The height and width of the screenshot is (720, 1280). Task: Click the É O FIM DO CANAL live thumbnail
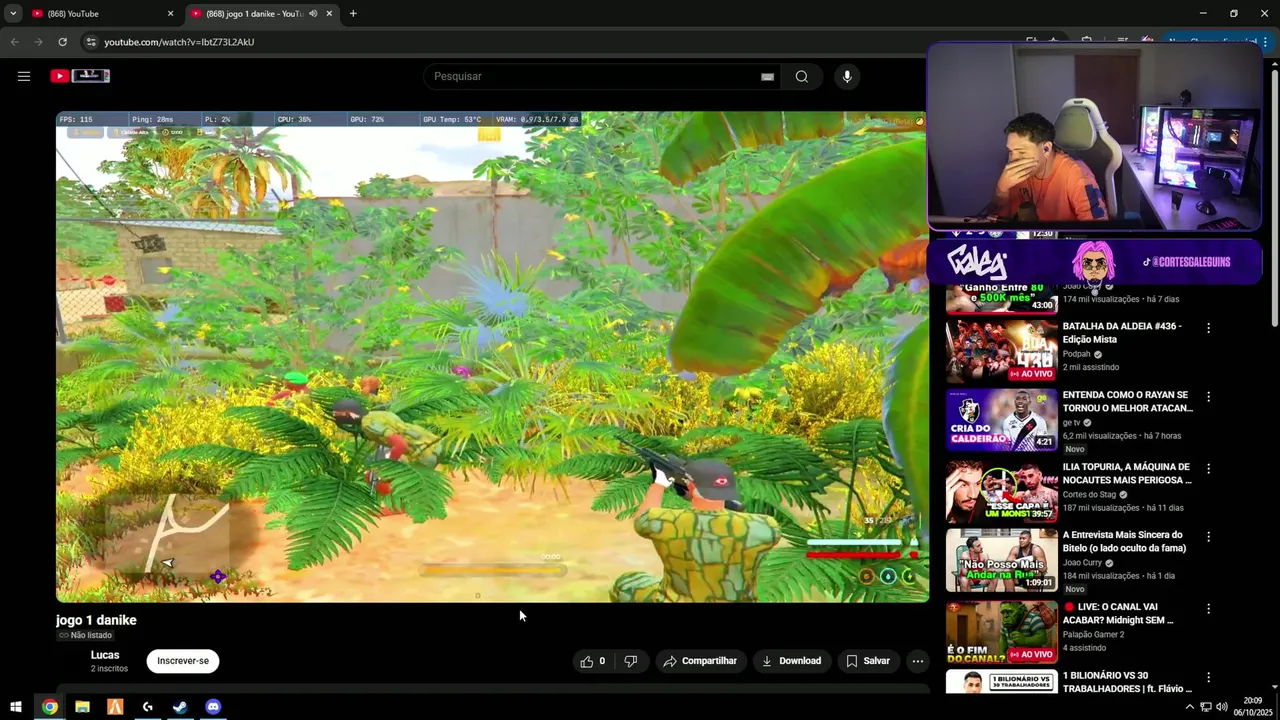click(x=1002, y=632)
